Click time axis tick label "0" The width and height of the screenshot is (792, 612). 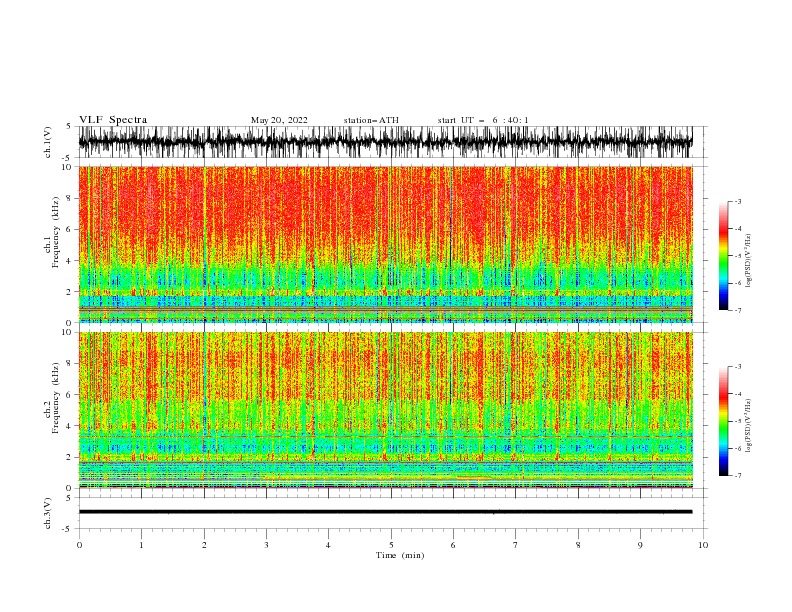pyautogui.click(x=79, y=545)
